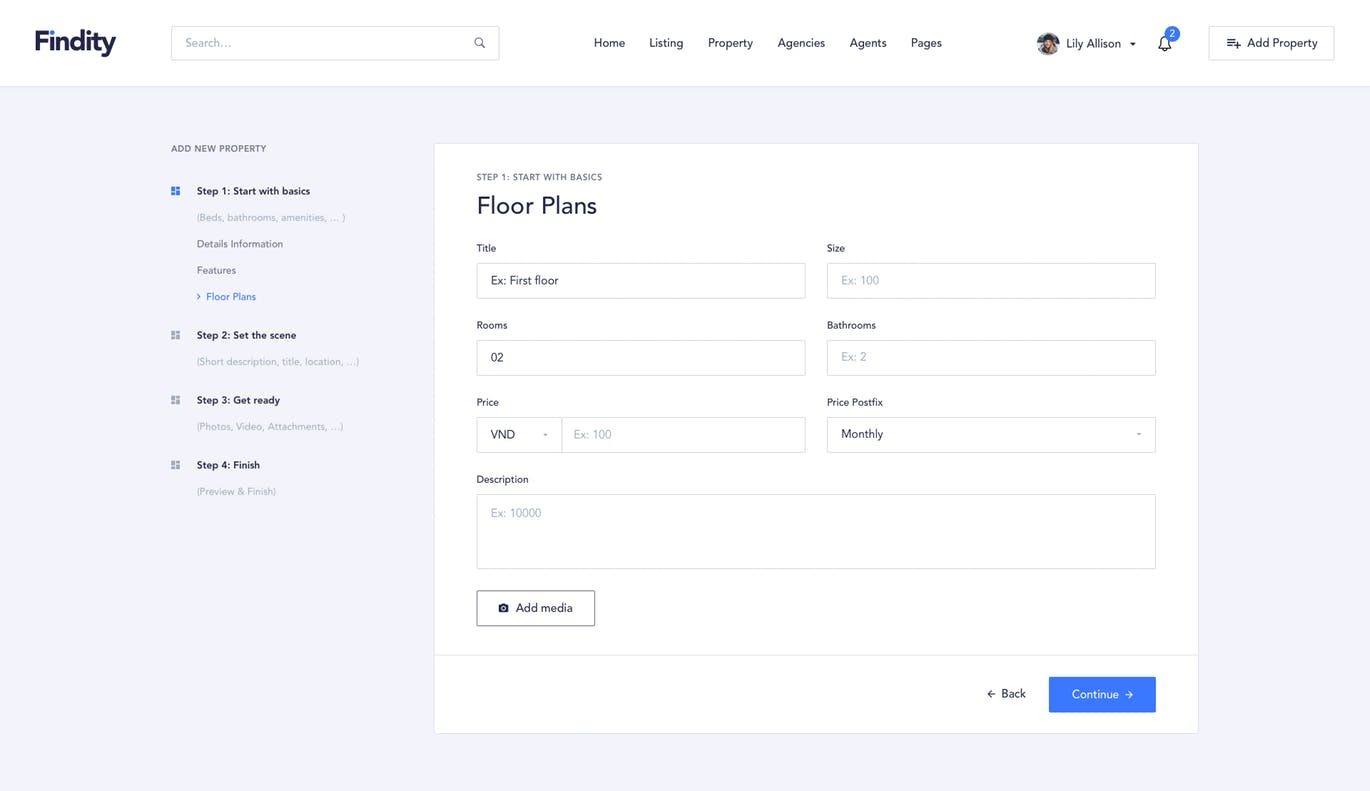Expand the Price Postfix Monthly dropdown

point(990,435)
